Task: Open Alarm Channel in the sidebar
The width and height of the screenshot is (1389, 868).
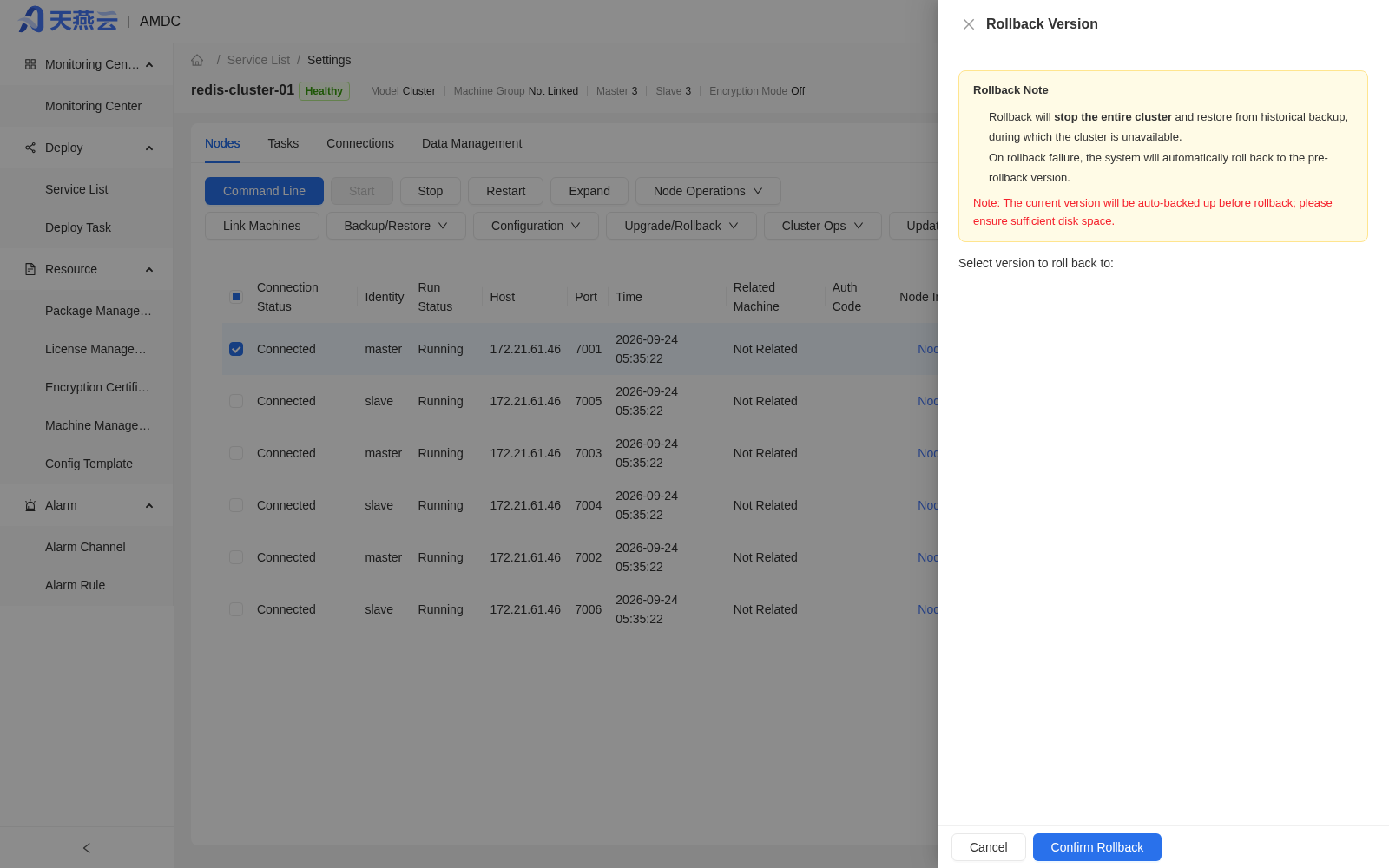Action: pos(85,547)
